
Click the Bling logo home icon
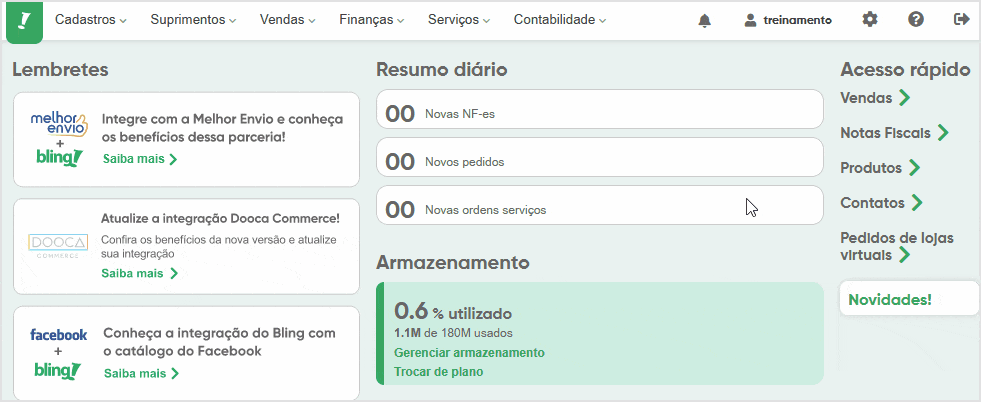pyautogui.click(x=24, y=21)
